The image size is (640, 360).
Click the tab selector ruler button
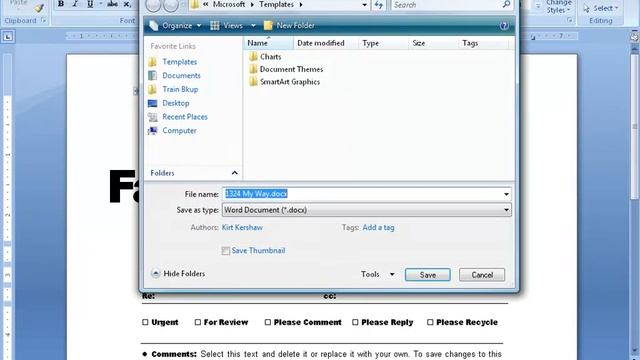tap(8, 37)
